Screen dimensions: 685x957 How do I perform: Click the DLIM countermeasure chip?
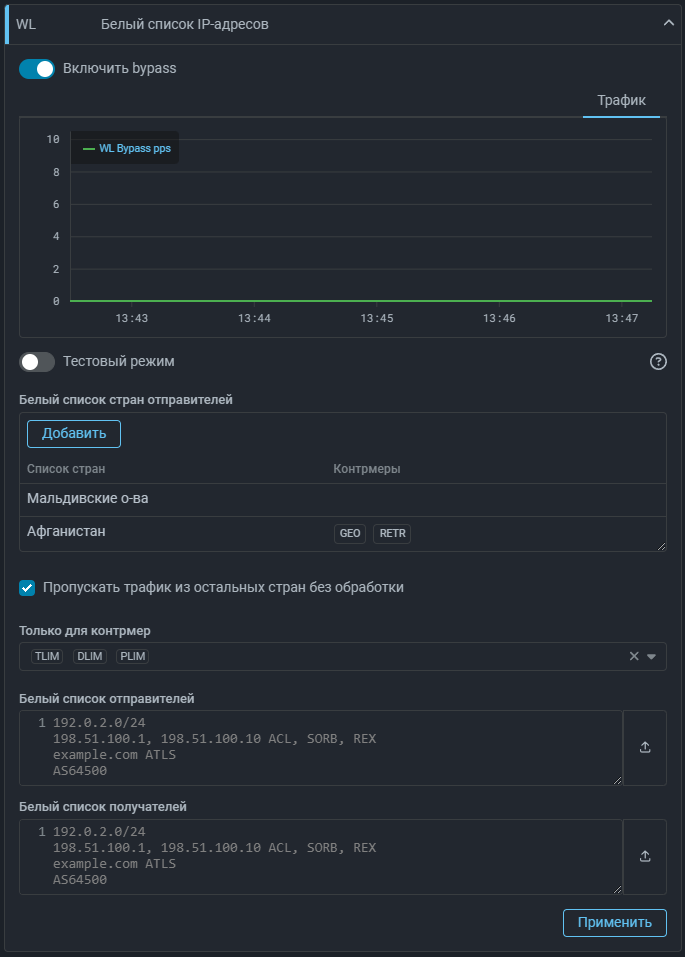tap(90, 656)
